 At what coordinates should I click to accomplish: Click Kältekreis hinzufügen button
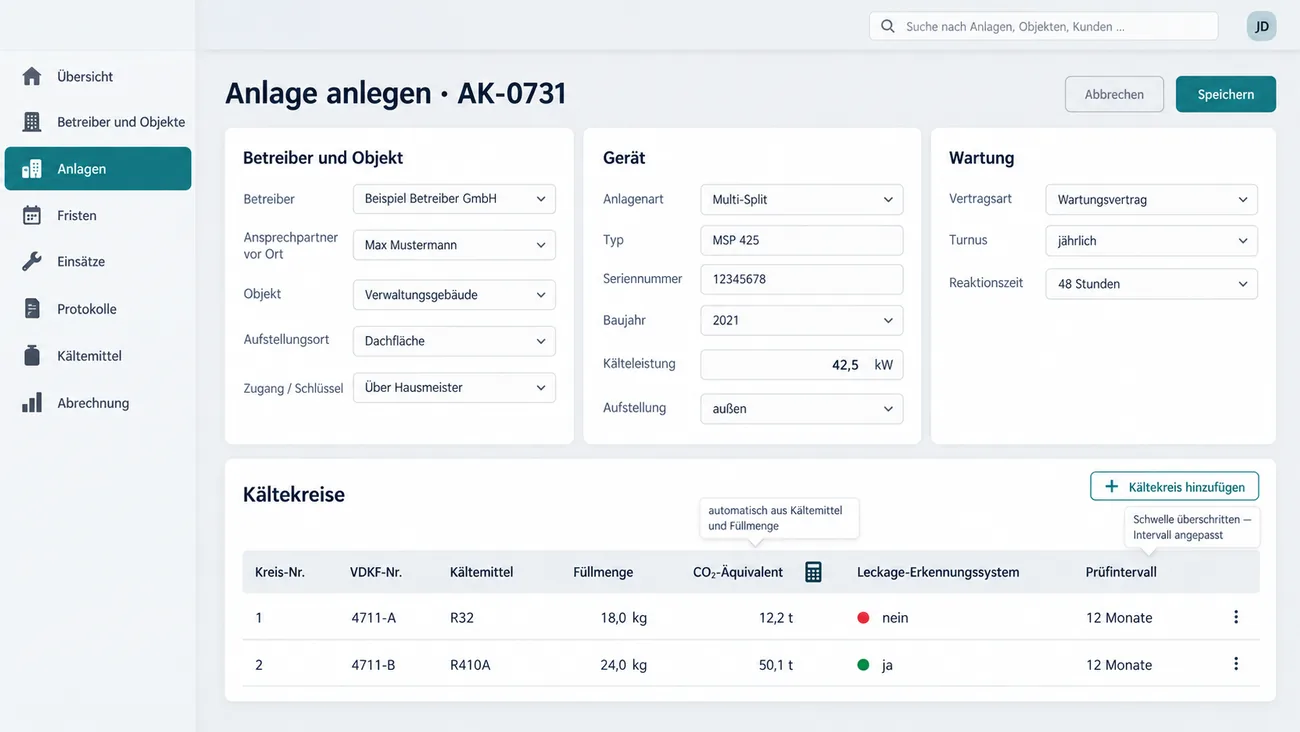(x=1174, y=487)
